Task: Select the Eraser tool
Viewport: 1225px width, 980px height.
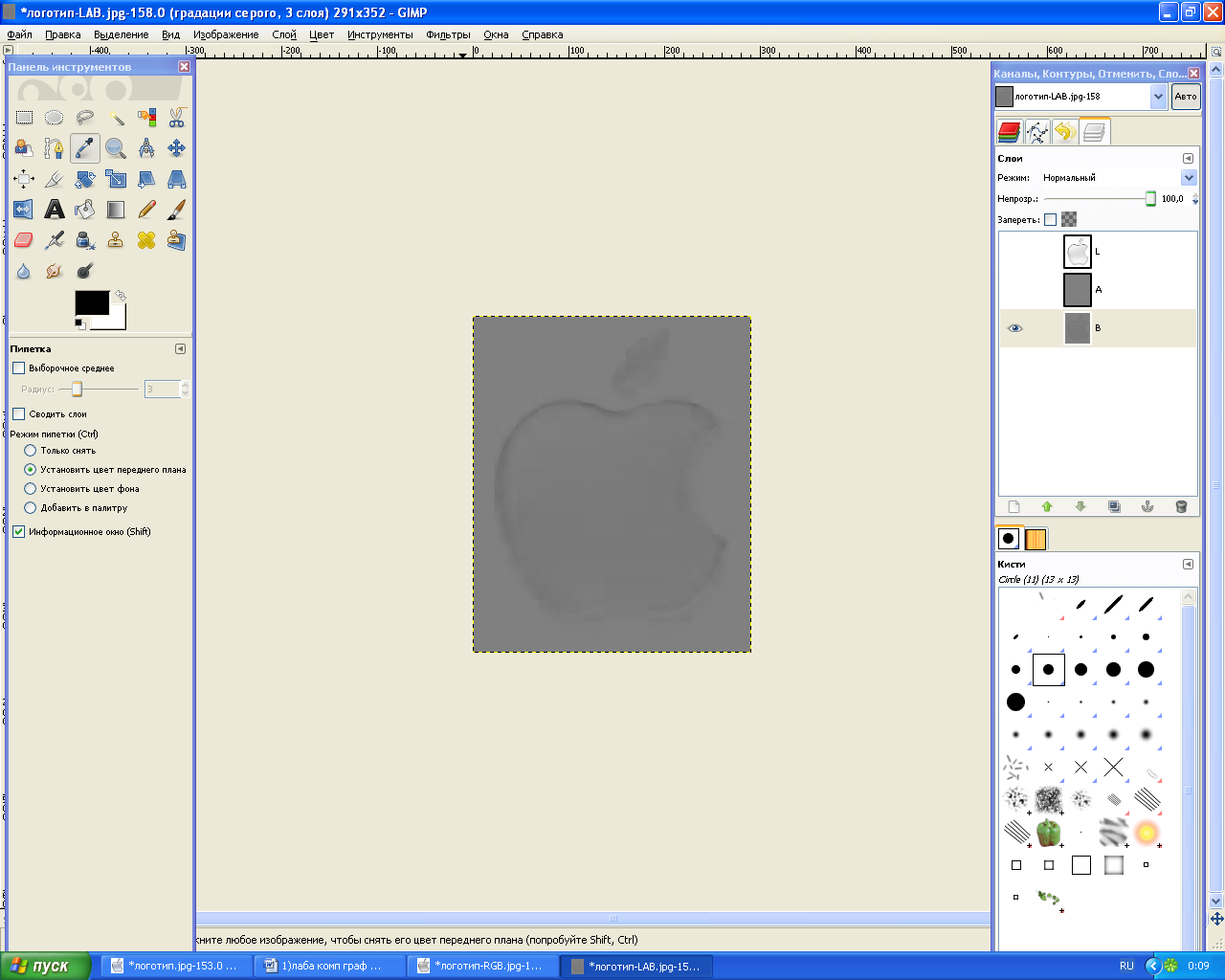Action: pyautogui.click(x=24, y=240)
